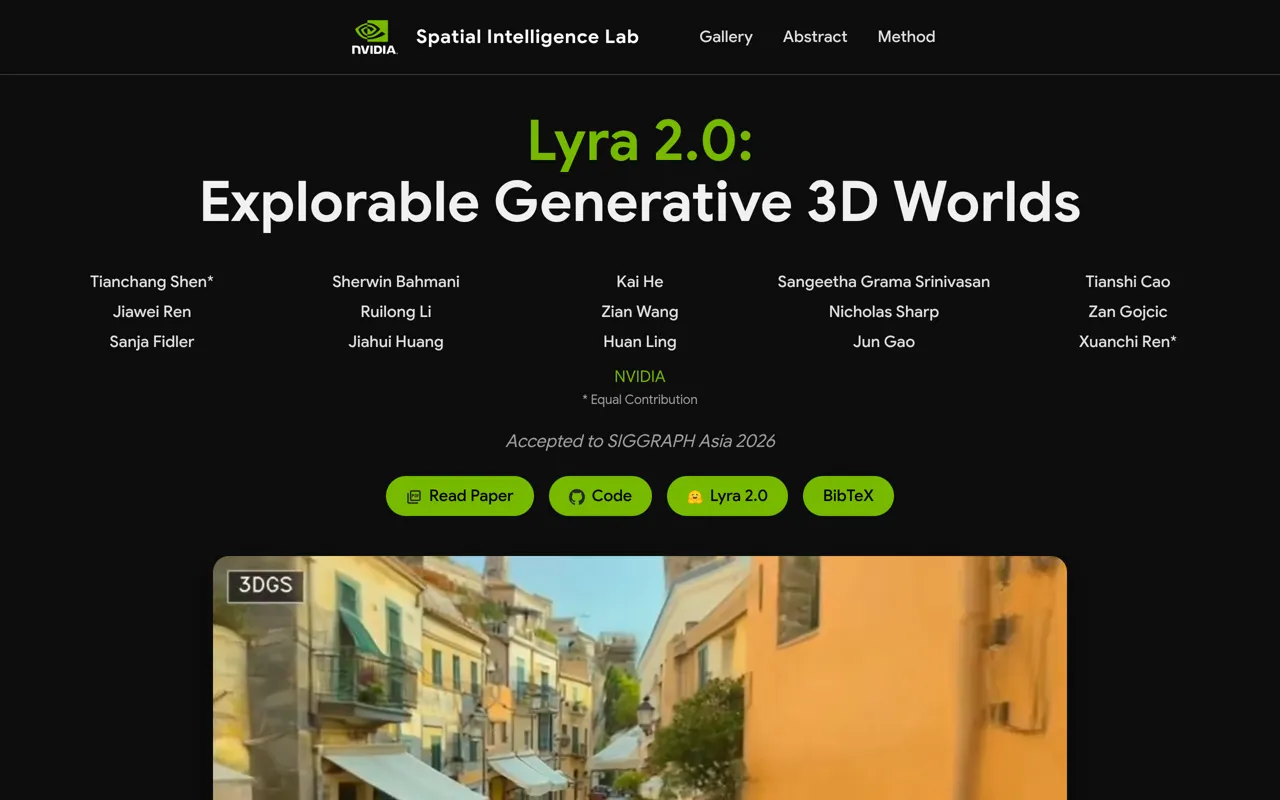Click the paper icon in Read Paper
This screenshot has width=1280, height=800.
[414, 497]
